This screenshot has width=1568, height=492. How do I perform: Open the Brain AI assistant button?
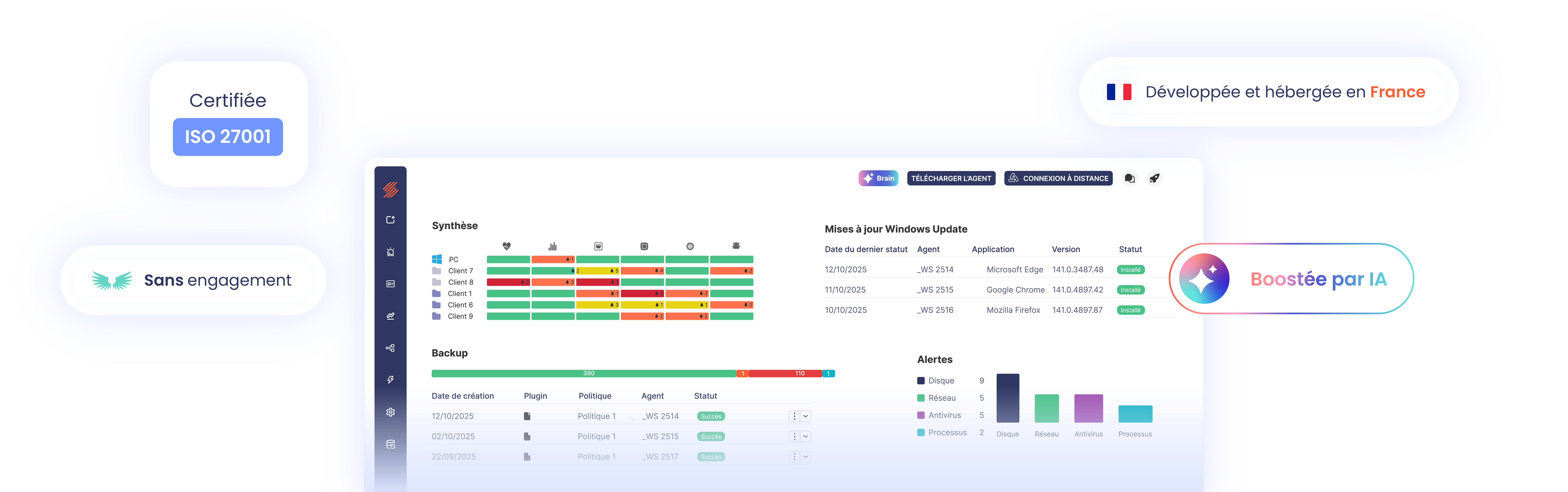[878, 178]
